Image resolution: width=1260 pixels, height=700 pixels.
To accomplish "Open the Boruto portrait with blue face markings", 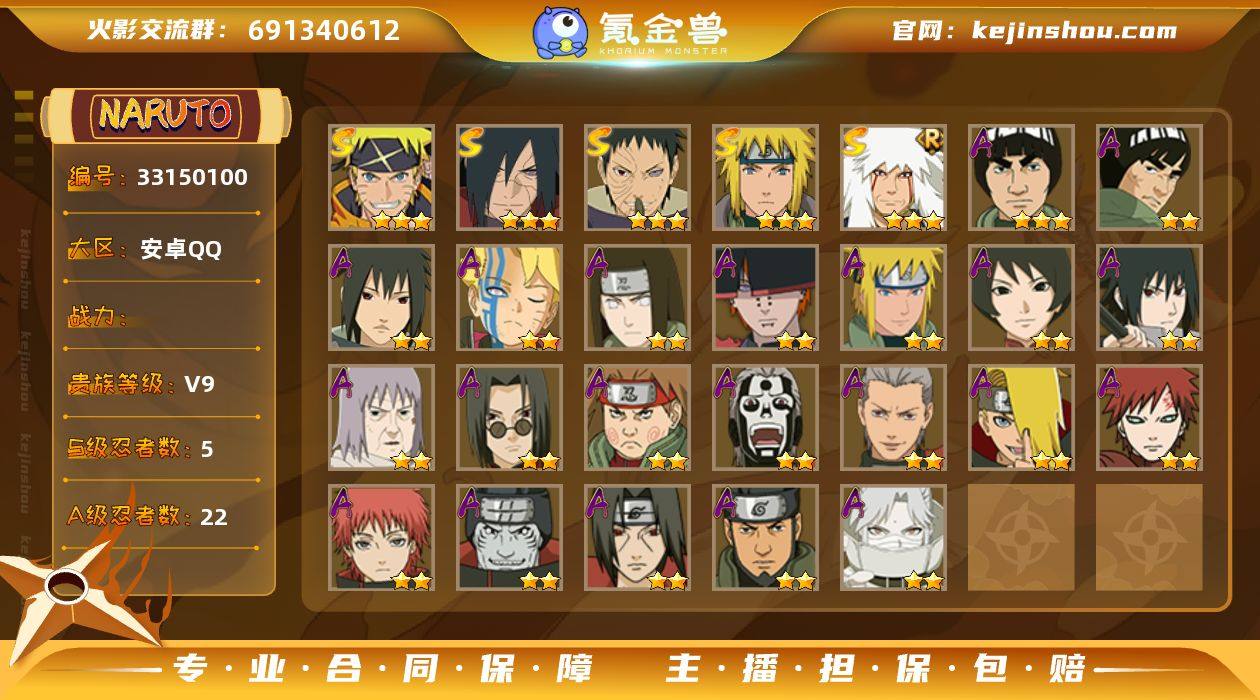I will (x=509, y=298).
